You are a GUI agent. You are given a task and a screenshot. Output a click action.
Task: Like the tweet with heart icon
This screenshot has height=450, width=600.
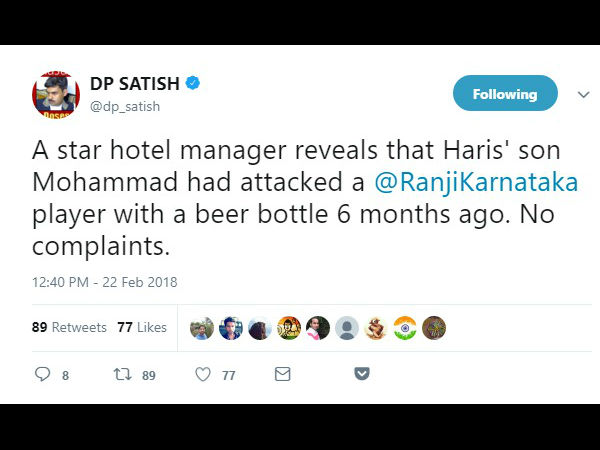(x=203, y=374)
